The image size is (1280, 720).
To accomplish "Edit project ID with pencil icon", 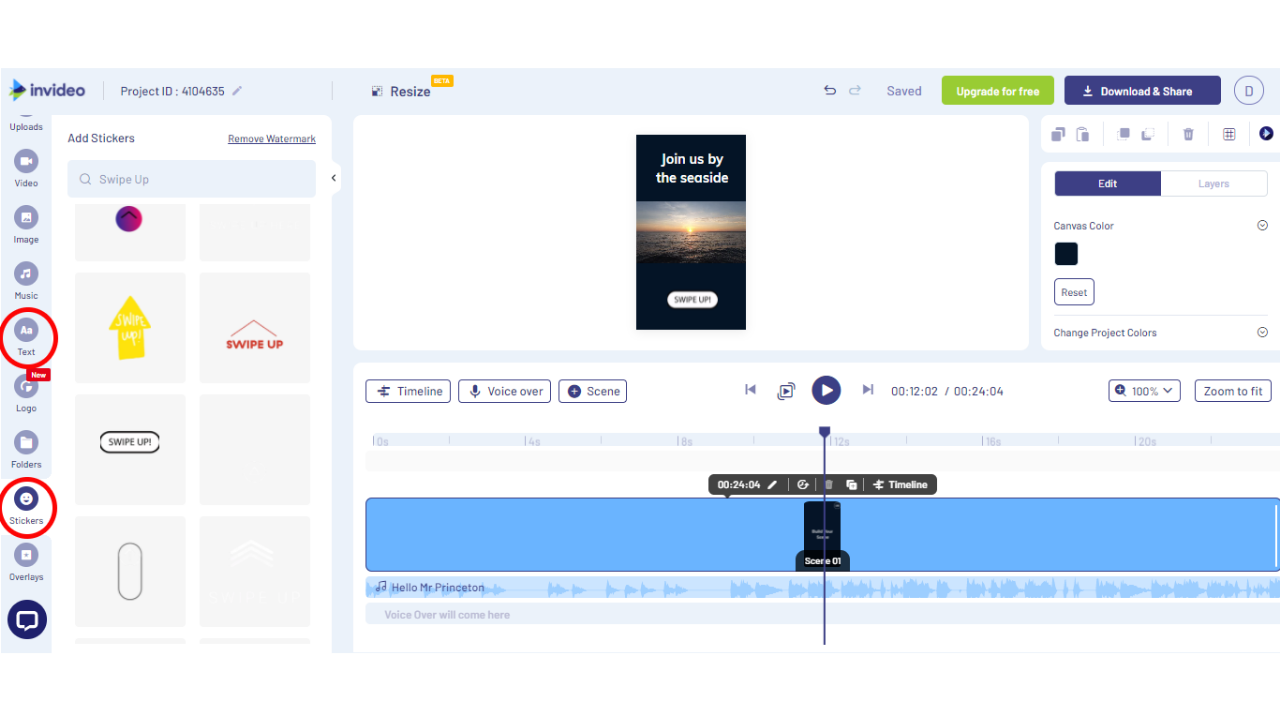I will (237, 91).
